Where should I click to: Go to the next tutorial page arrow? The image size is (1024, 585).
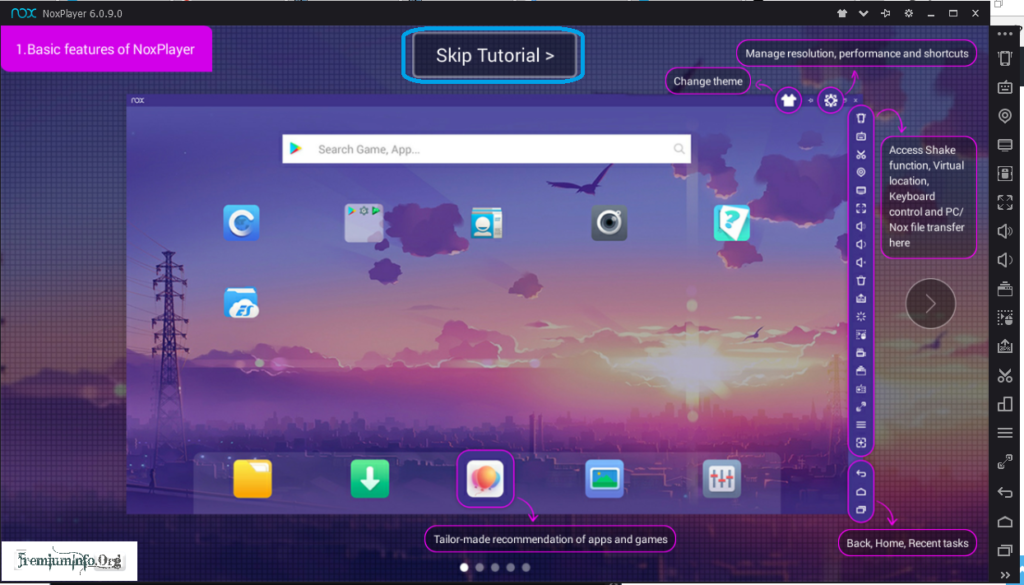[x=931, y=304]
